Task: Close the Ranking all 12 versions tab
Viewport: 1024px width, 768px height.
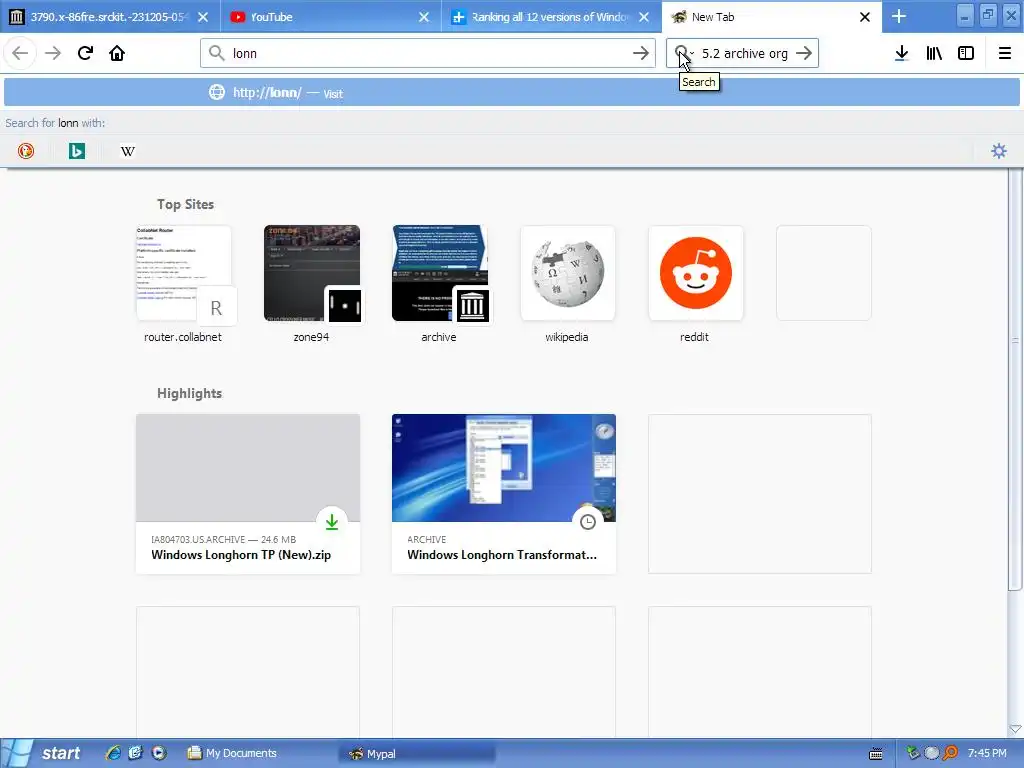Action: tap(644, 17)
